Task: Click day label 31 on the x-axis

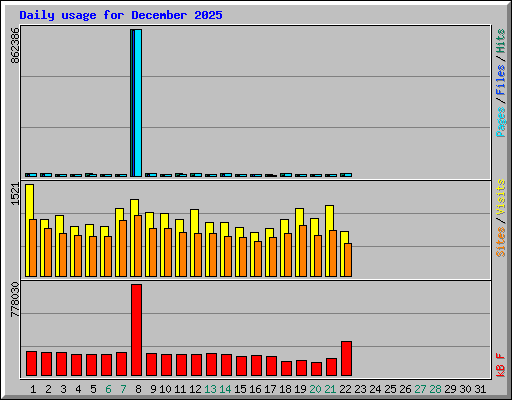Action: (480, 389)
